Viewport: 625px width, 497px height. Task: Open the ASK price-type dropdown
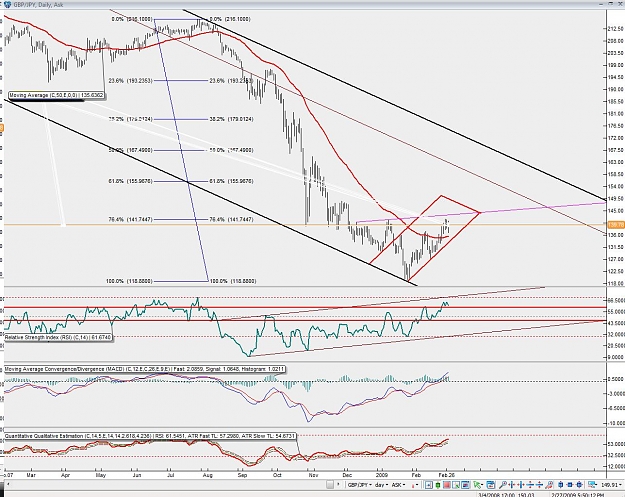click(398, 485)
